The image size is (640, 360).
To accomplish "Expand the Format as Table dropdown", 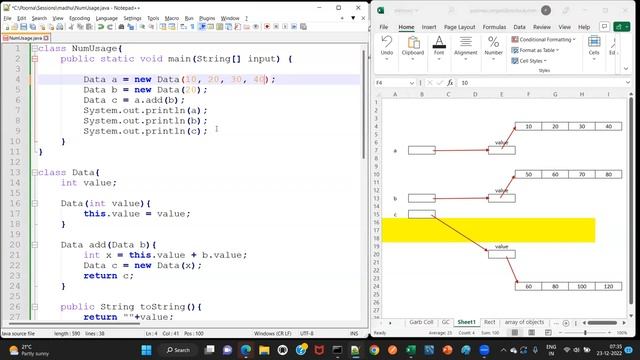I will [535, 50].
